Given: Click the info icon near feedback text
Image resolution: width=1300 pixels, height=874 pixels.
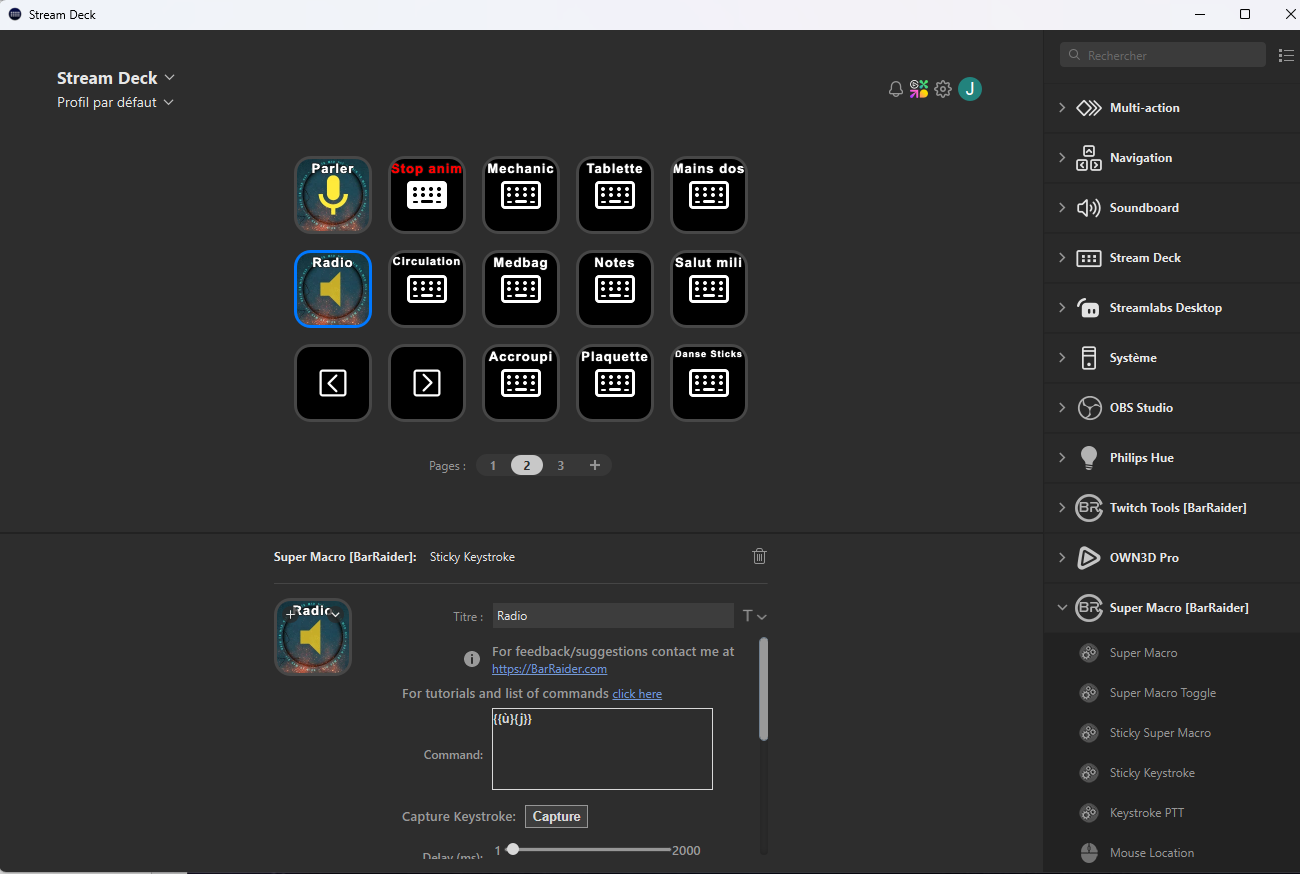Looking at the screenshot, I should pos(472,659).
